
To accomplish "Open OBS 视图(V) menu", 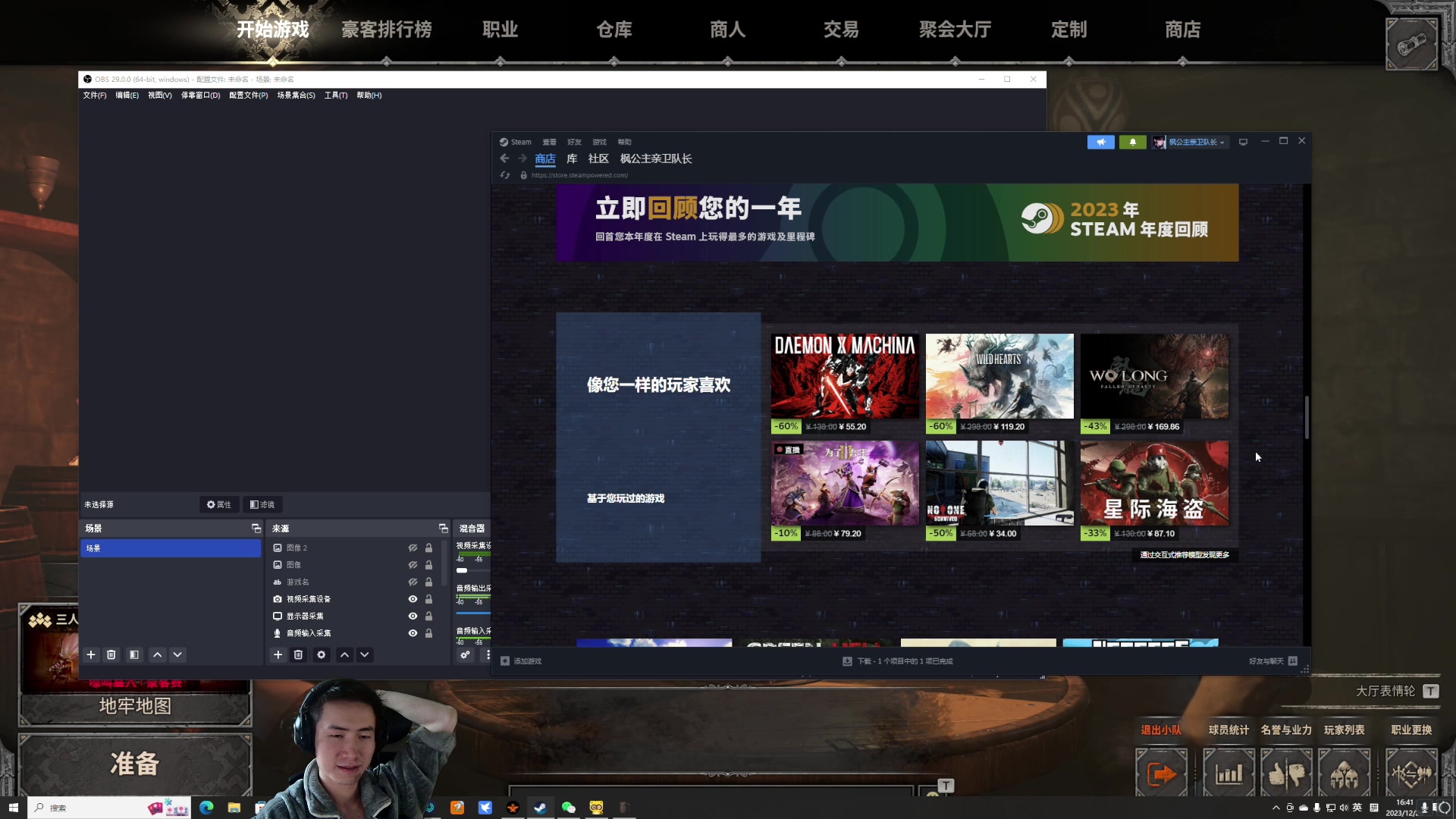I will (x=160, y=96).
